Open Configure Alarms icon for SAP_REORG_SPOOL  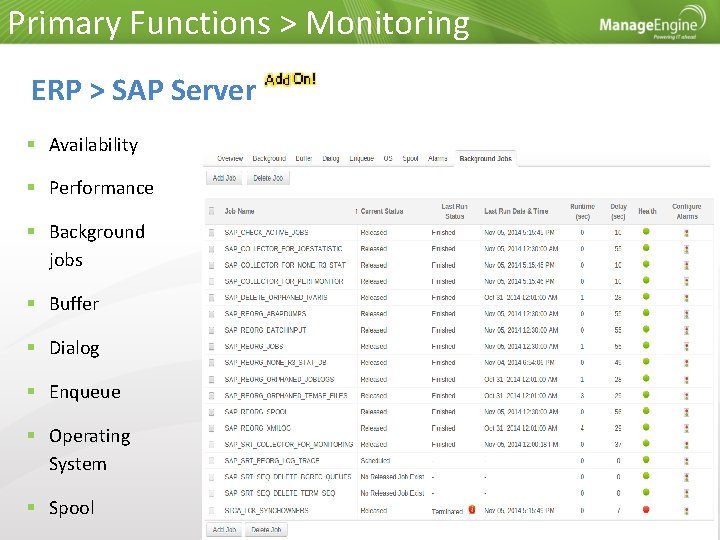tap(686, 412)
